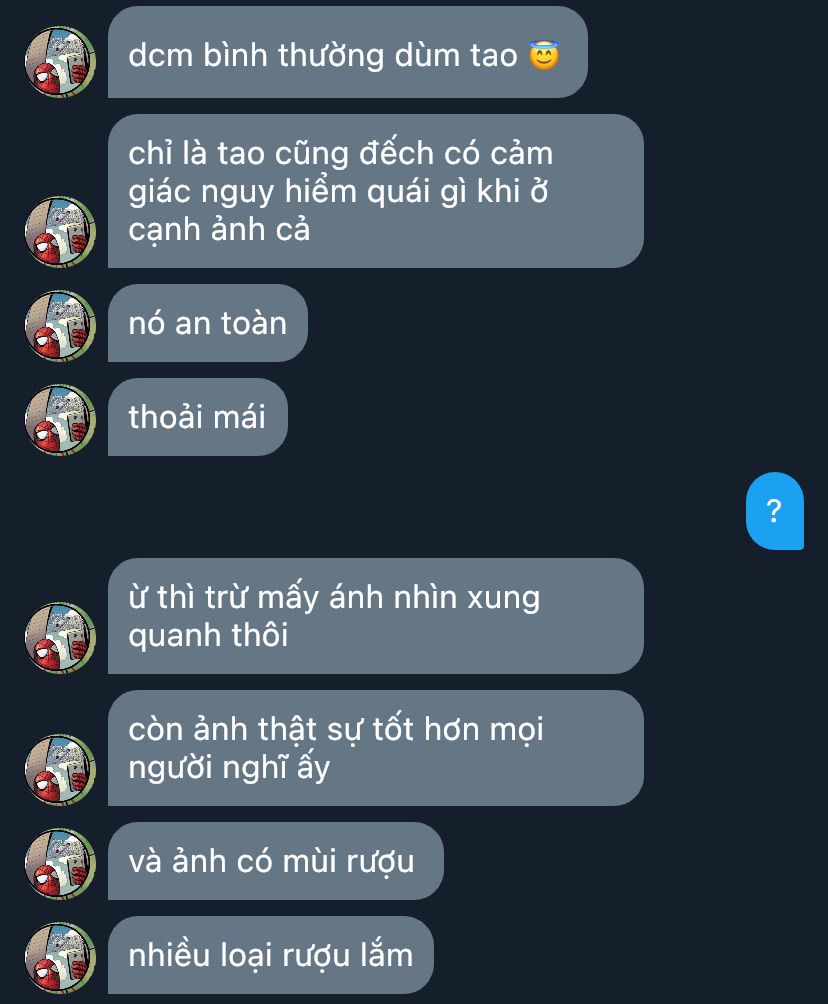Select the "chỉ là tao cũng đếch" message bubble

375,191
